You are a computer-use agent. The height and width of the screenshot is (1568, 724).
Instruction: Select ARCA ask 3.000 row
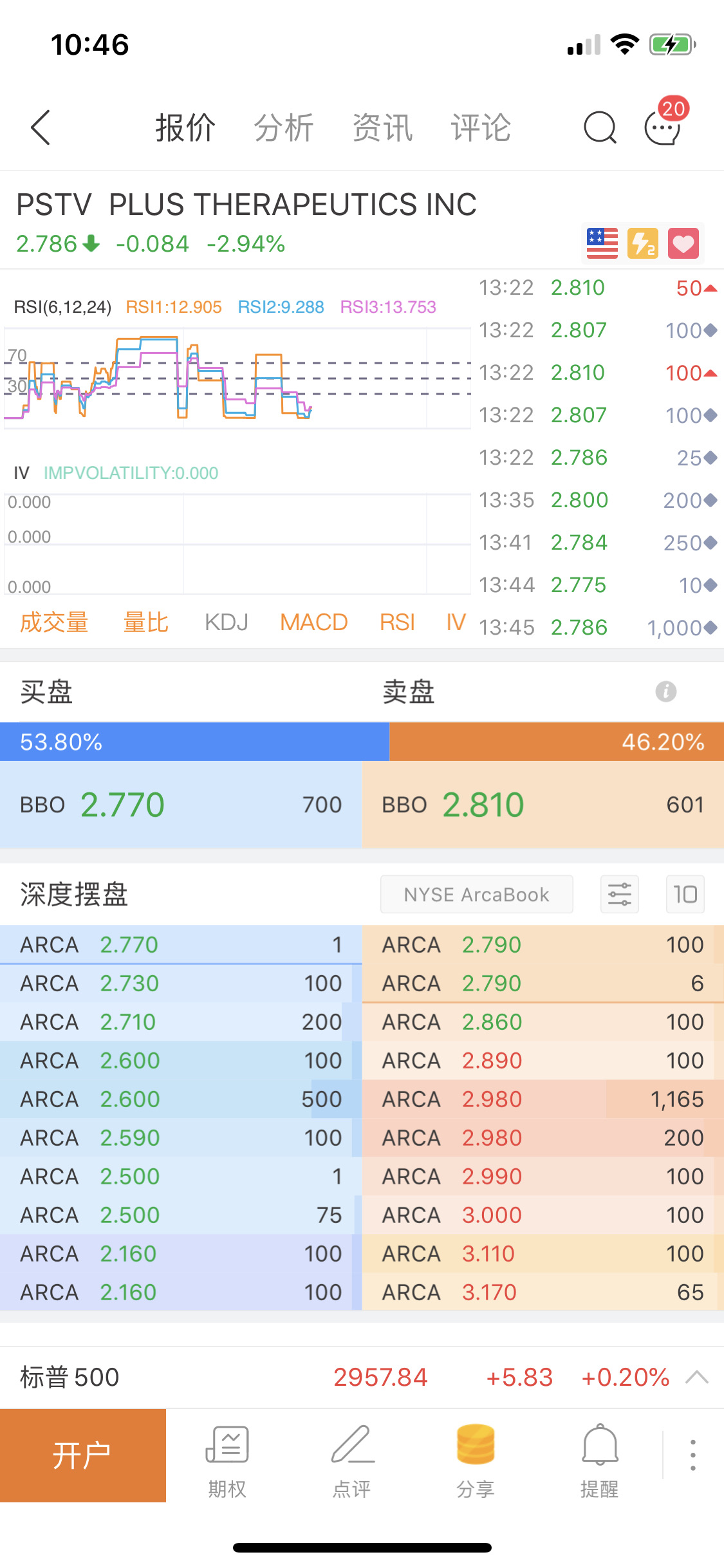(x=543, y=1215)
